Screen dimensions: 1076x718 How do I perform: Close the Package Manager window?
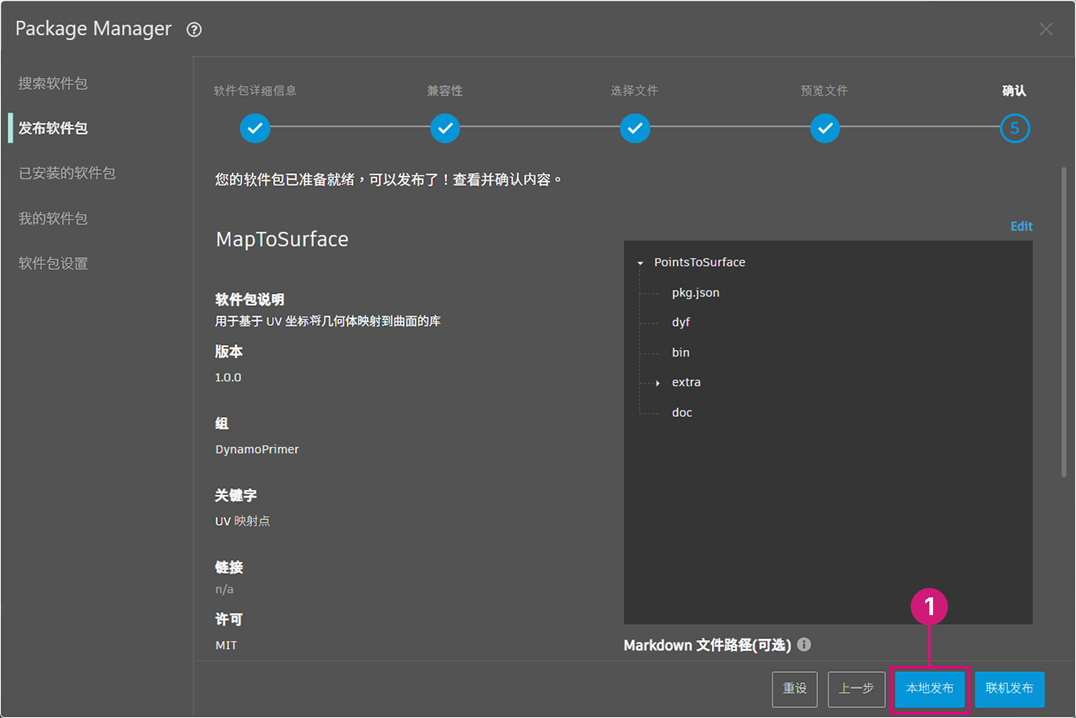(x=1046, y=29)
